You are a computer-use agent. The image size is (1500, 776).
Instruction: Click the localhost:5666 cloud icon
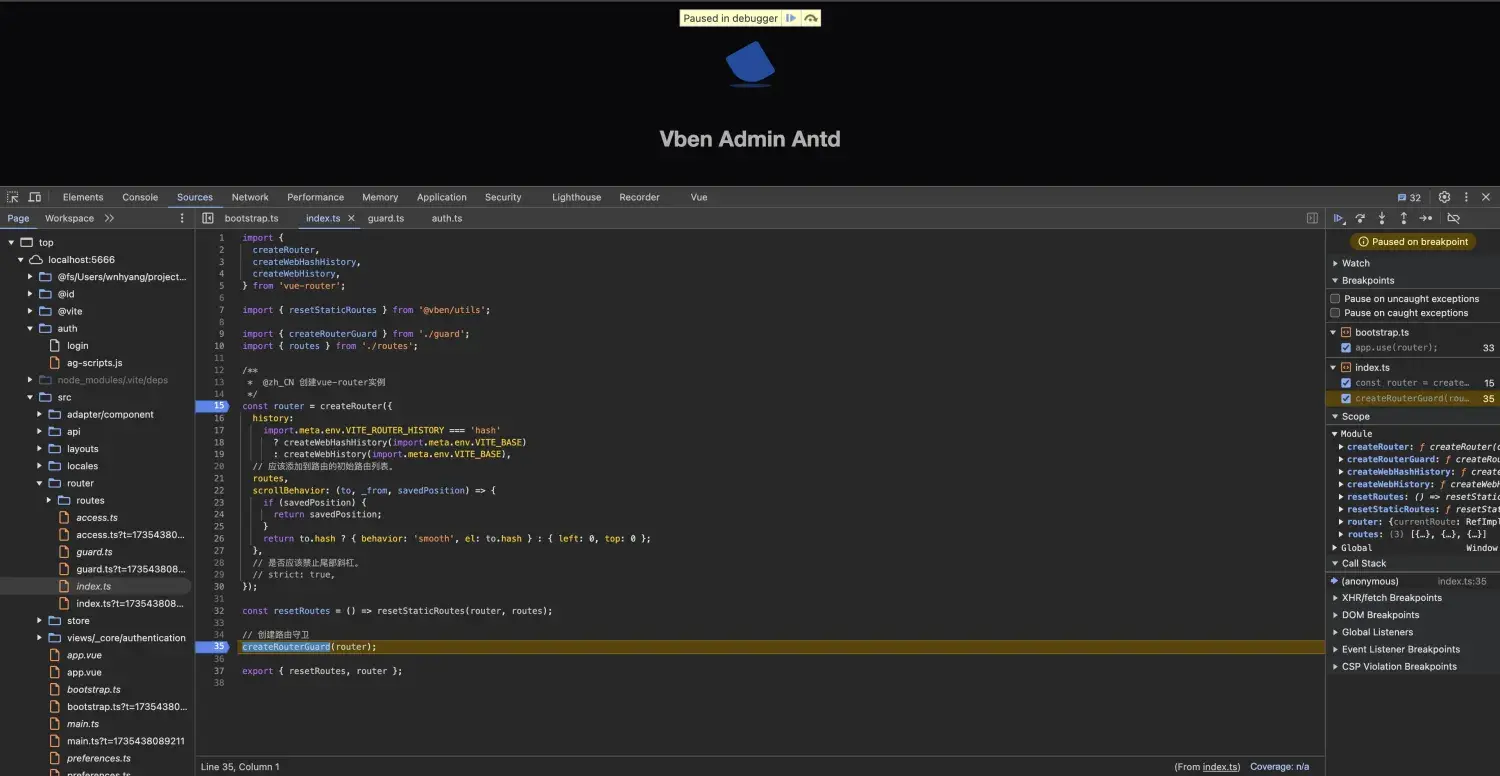point(36,259)
